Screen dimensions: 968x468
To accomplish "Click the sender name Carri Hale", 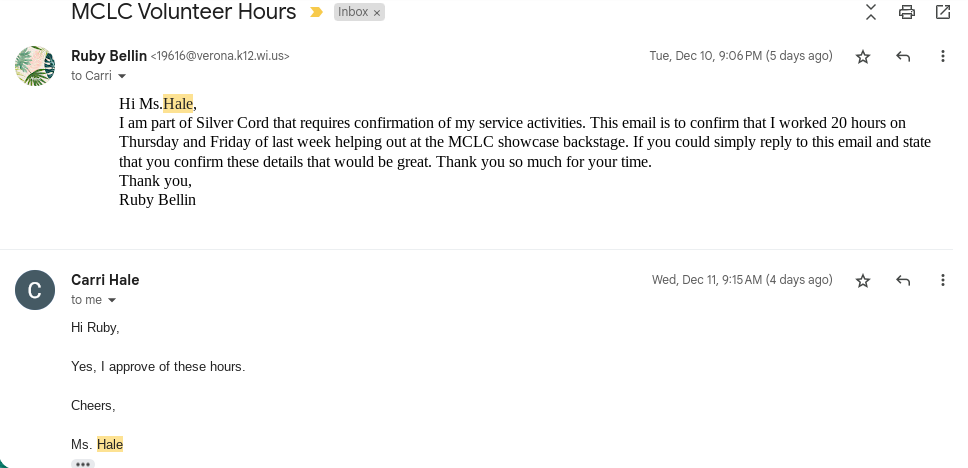I will pos(105,280).
